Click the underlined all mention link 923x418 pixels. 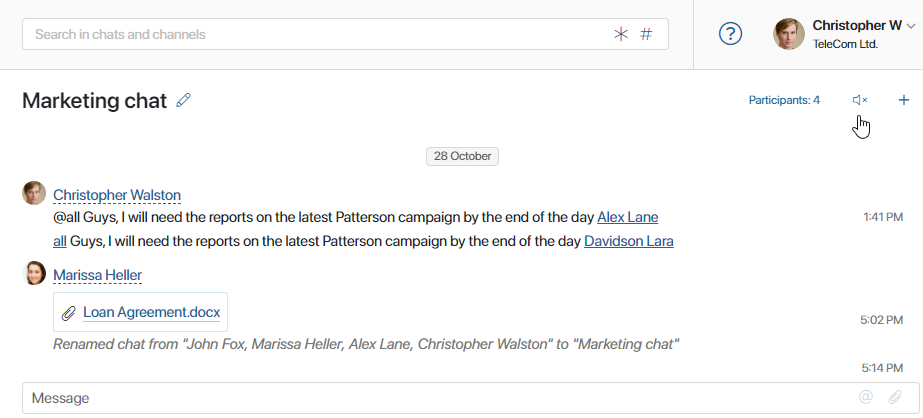tap(59, 241)
